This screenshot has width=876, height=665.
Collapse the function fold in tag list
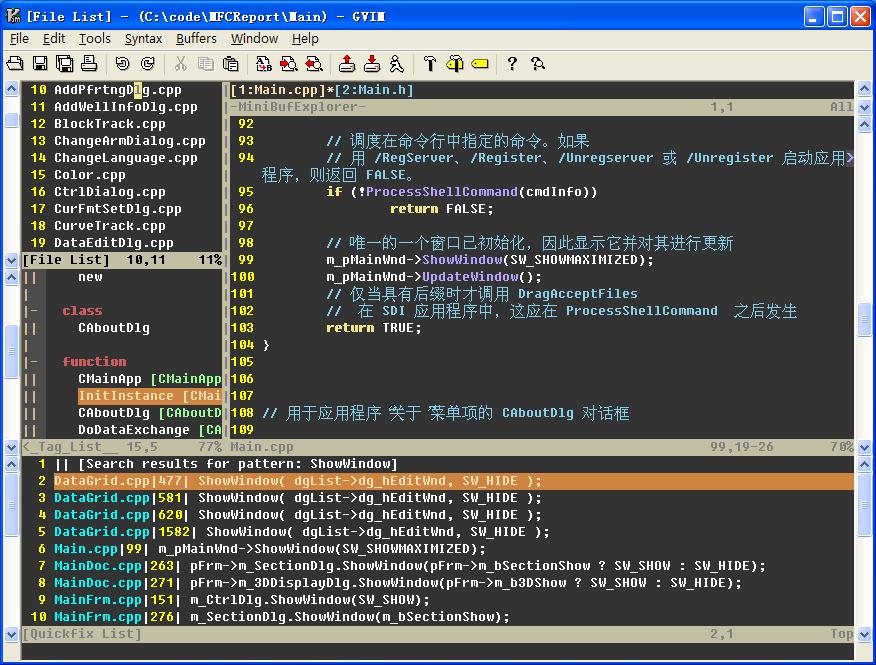click(30, 362)
